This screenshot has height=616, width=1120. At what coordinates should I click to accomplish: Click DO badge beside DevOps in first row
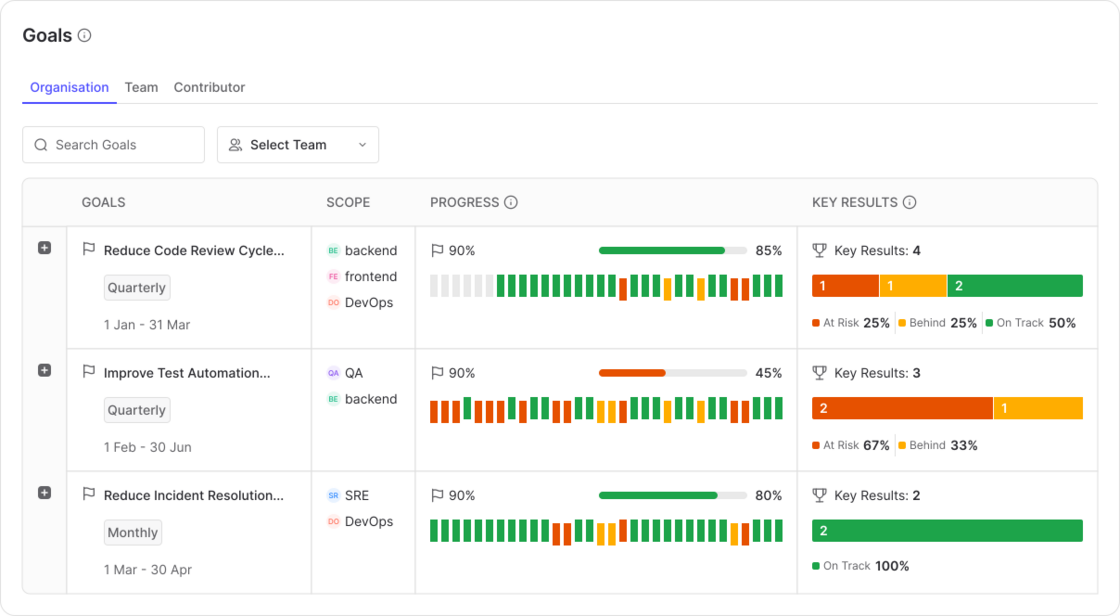[x=333, y=302]
